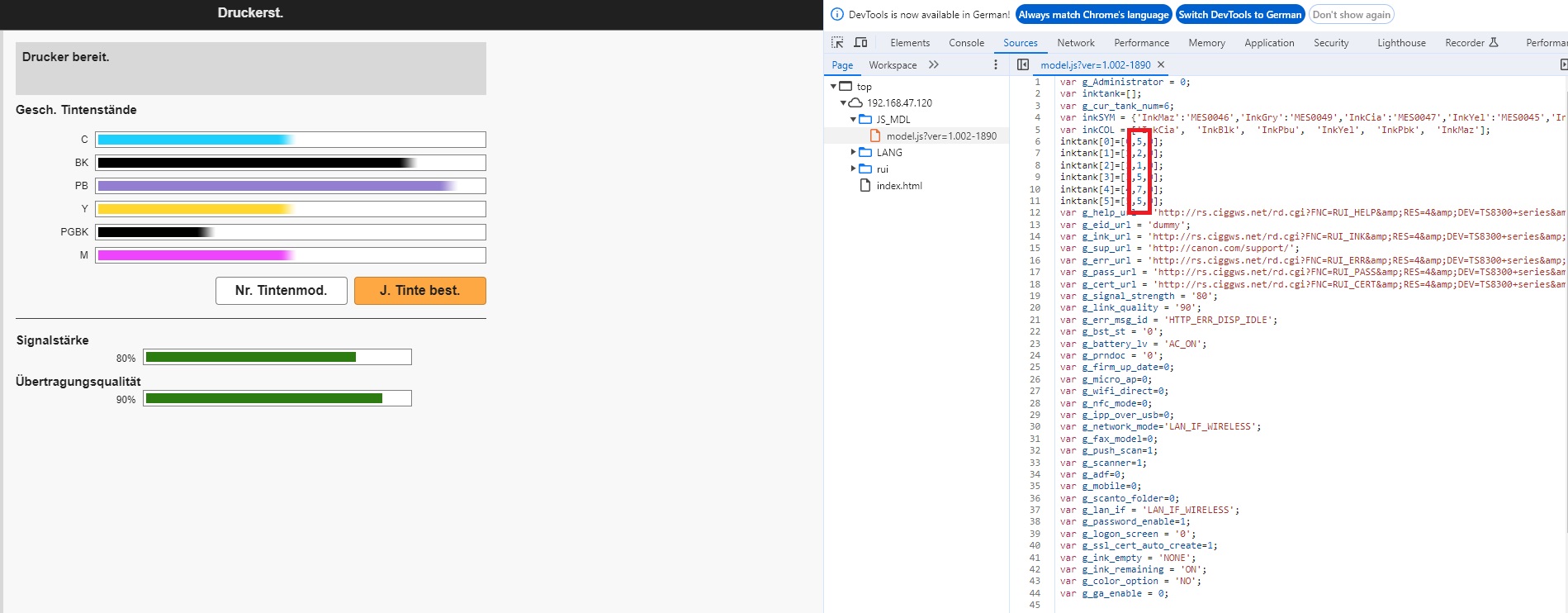Click the top frame icon
The image size is (1568, 613).
(846, 86)
